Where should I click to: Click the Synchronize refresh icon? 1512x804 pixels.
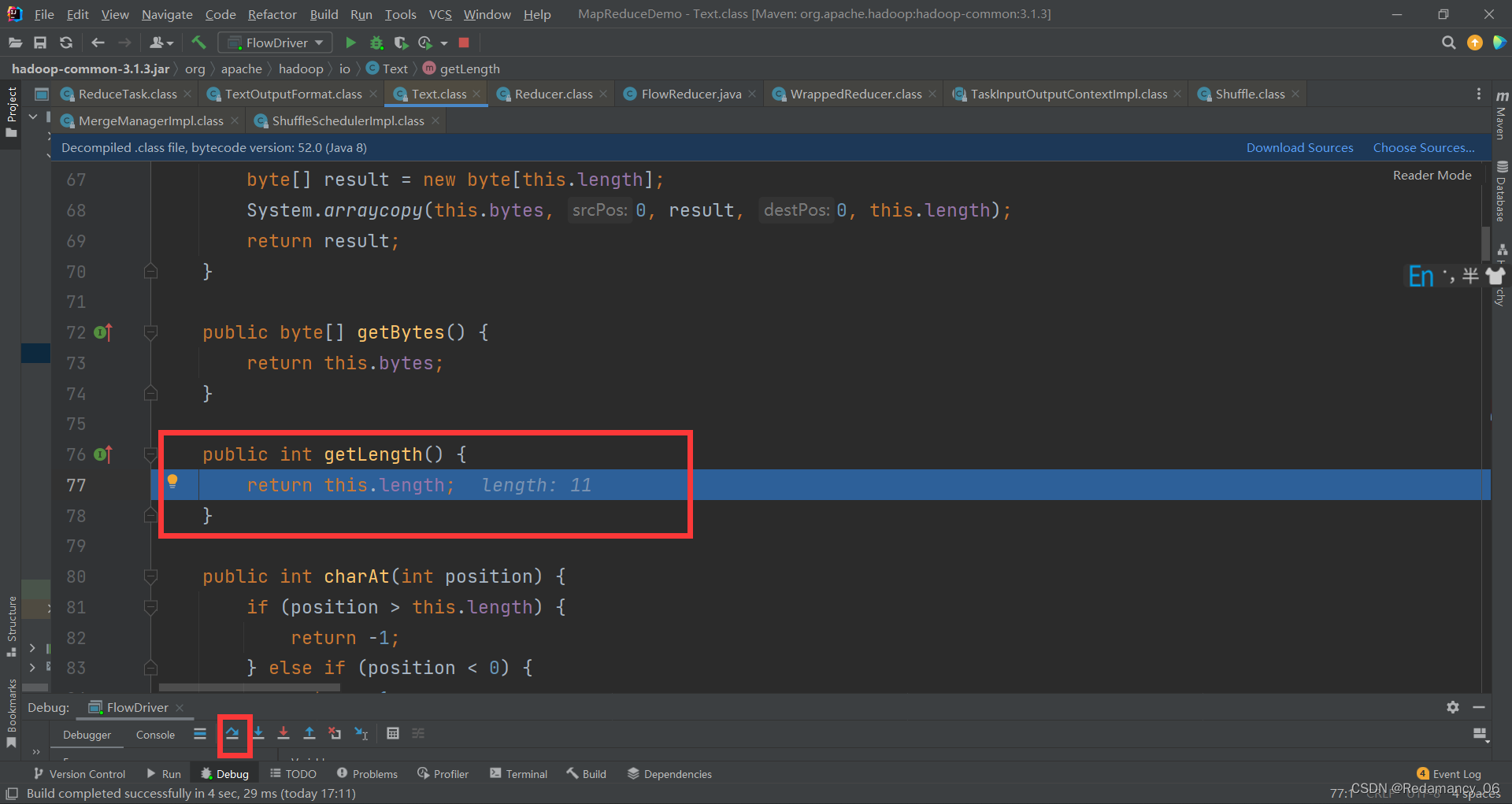(x=66, y=43)
